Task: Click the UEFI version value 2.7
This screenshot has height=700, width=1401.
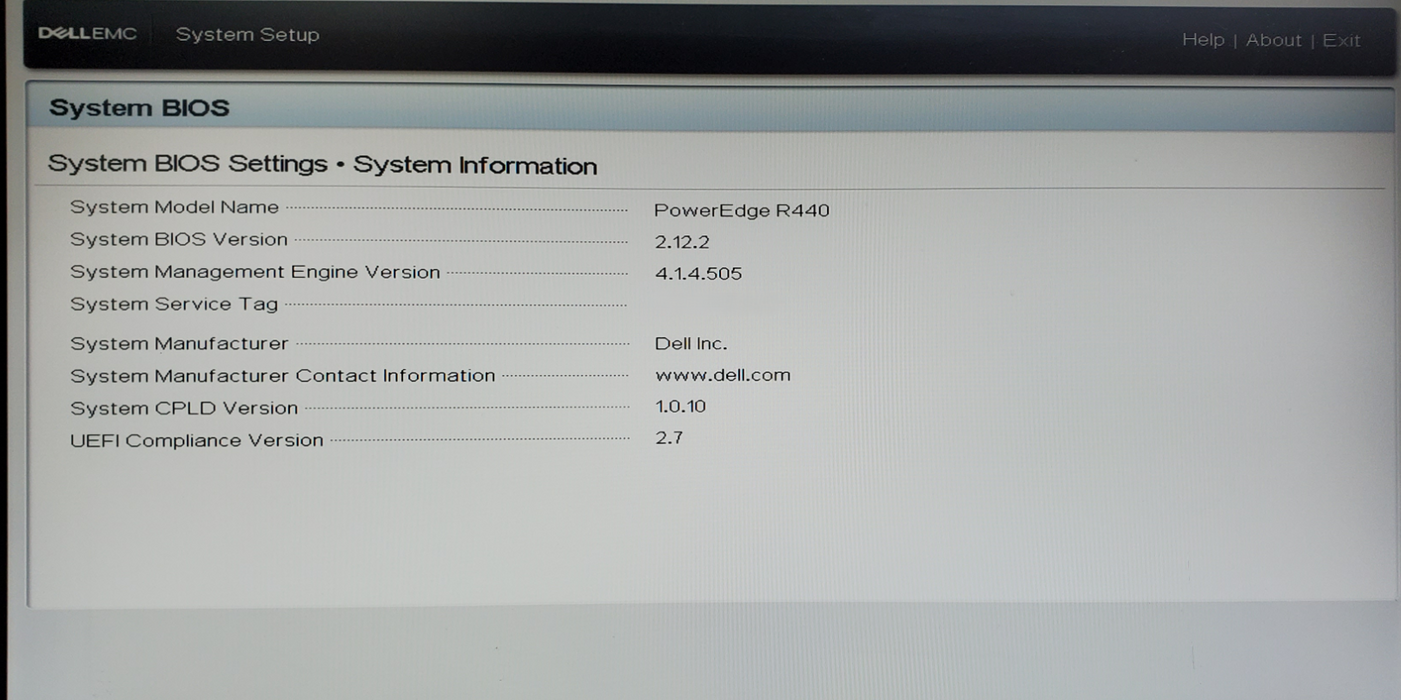Action: [x=669, y=437]
